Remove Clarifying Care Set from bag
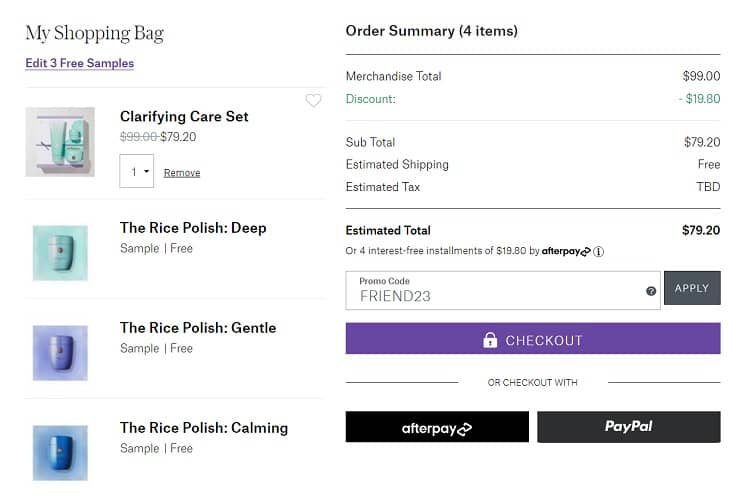The width and height of the screenshot is (745, 500). (x=182, y=173)
